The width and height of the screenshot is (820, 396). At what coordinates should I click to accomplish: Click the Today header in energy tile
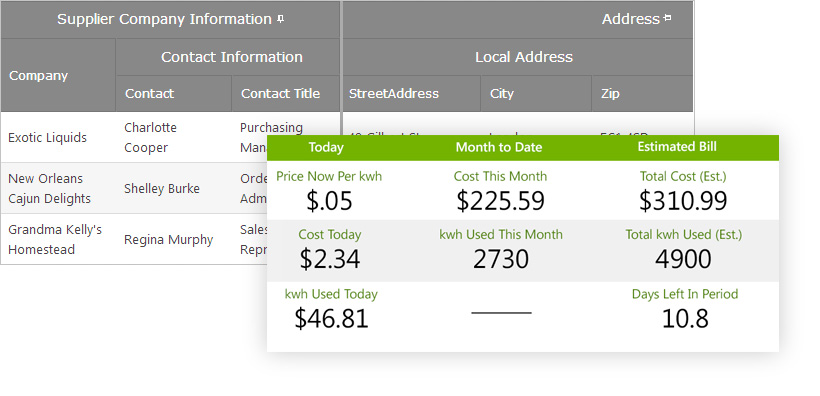(x=326, y=147)
